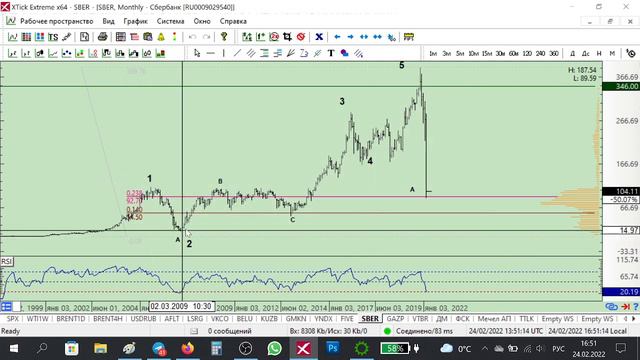This screenshot has width=640, height=360.
Task: Click the yellow alert bell icon
Action: tap(161, 37)
